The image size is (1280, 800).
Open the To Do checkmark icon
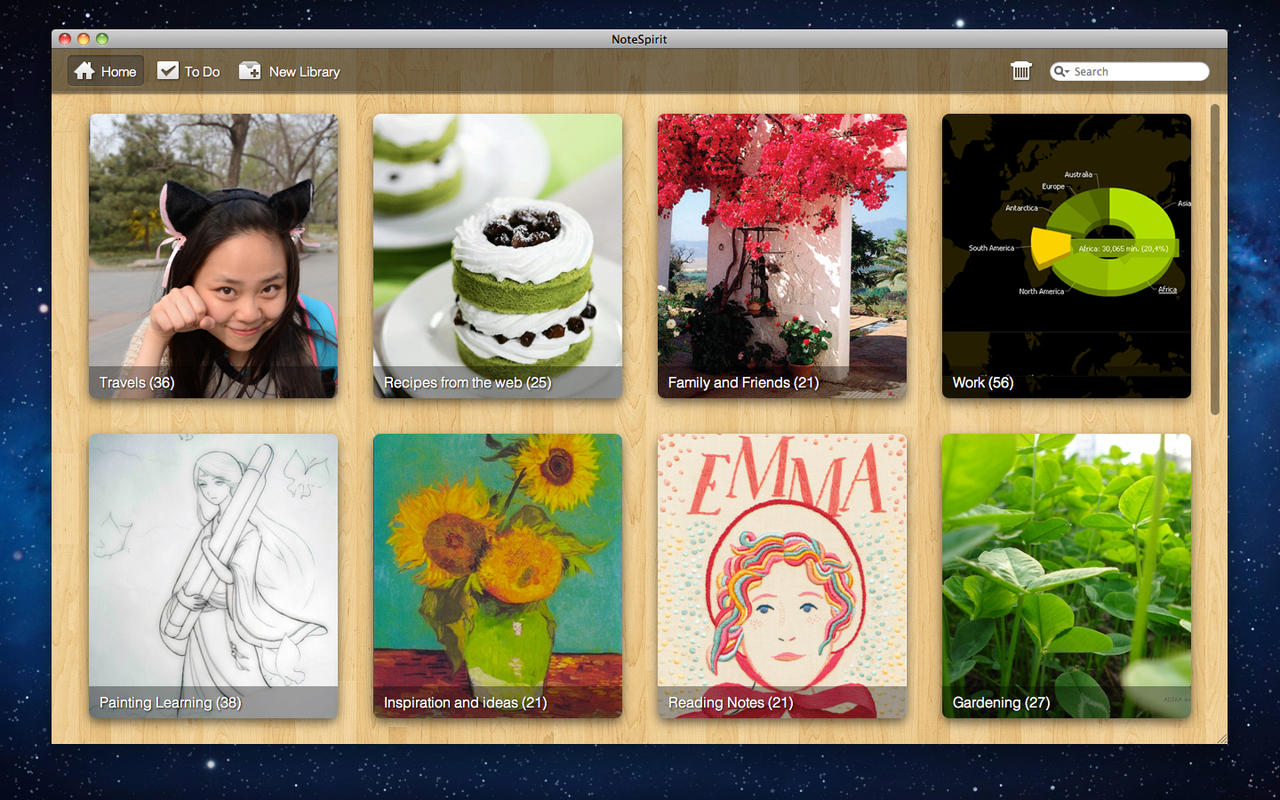click(168, 71)
